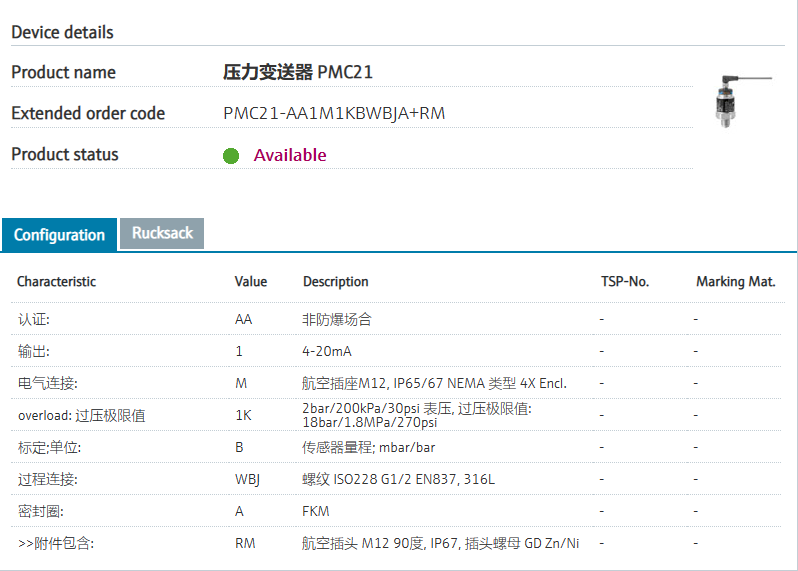Select the Configuration tab

[x=59, y=235]
